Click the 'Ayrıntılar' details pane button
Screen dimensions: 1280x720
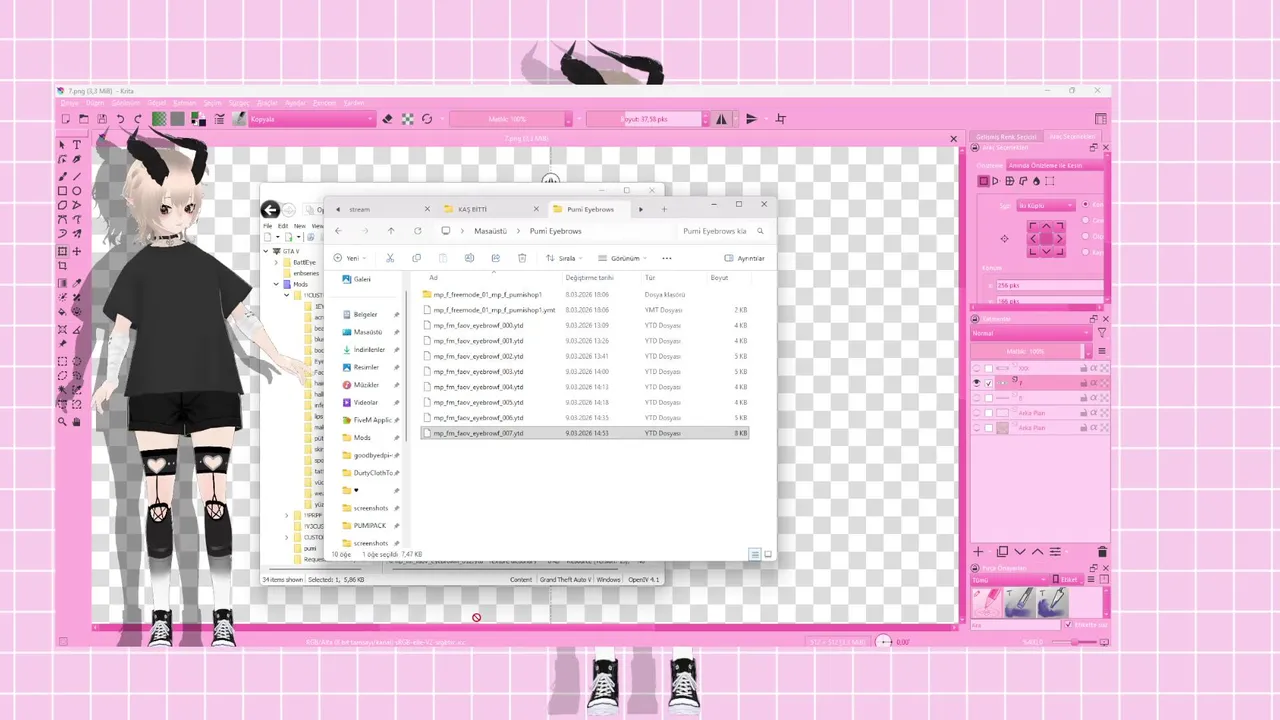744,258
